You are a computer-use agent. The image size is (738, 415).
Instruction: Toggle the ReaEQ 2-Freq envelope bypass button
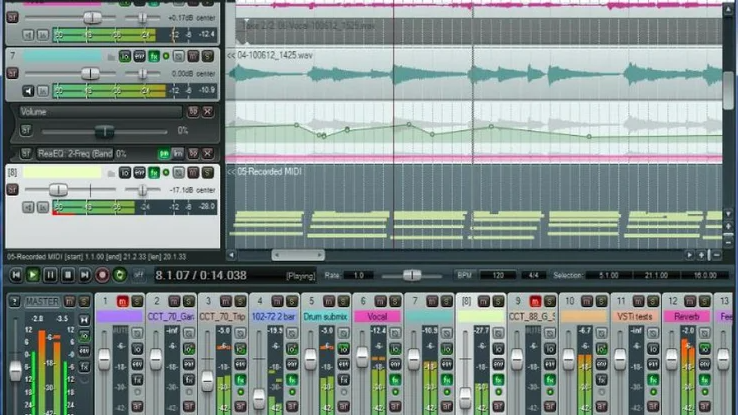[x=163, y=153]
